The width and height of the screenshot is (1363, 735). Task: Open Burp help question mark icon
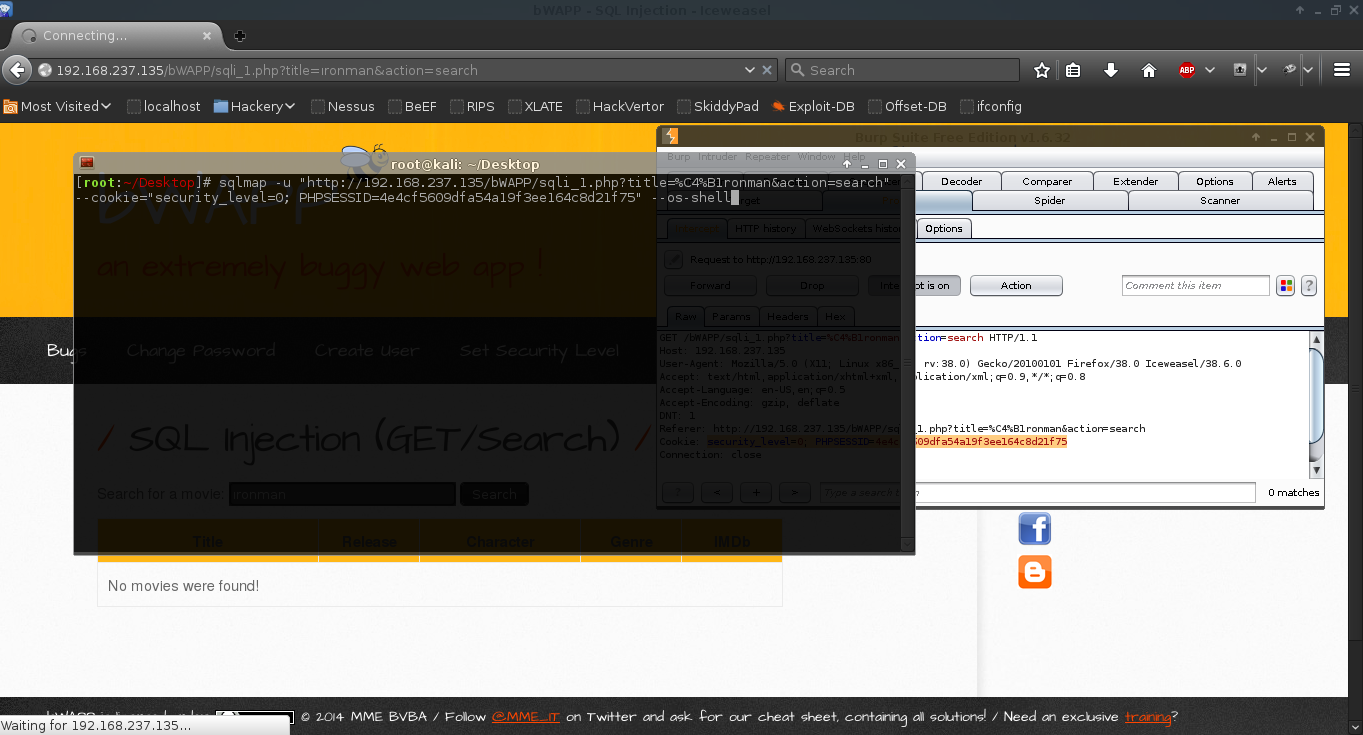[x=1308, y=286]
